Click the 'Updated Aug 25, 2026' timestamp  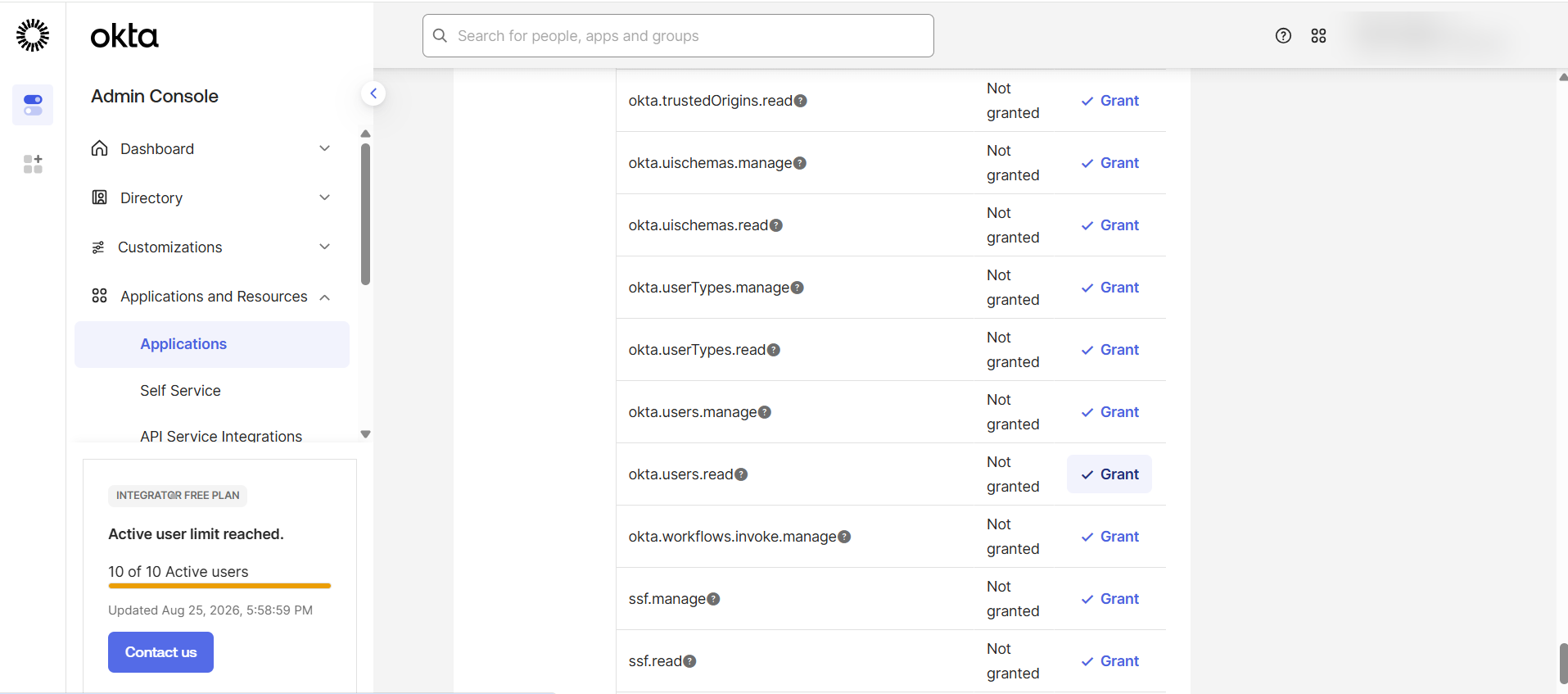tap(210, 610)
